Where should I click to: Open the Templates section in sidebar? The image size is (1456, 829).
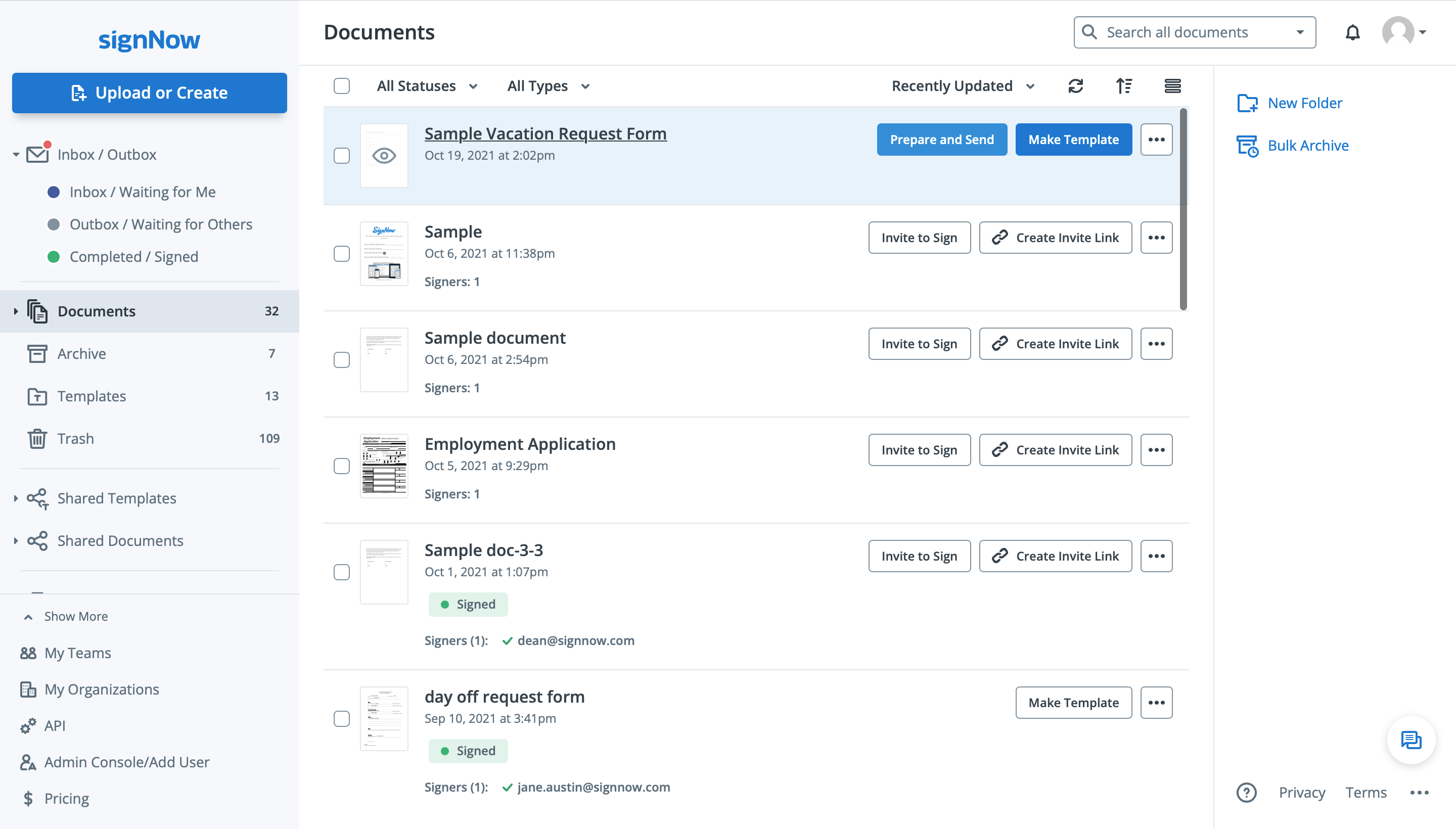pyautogui.click(x=91, y=396)
